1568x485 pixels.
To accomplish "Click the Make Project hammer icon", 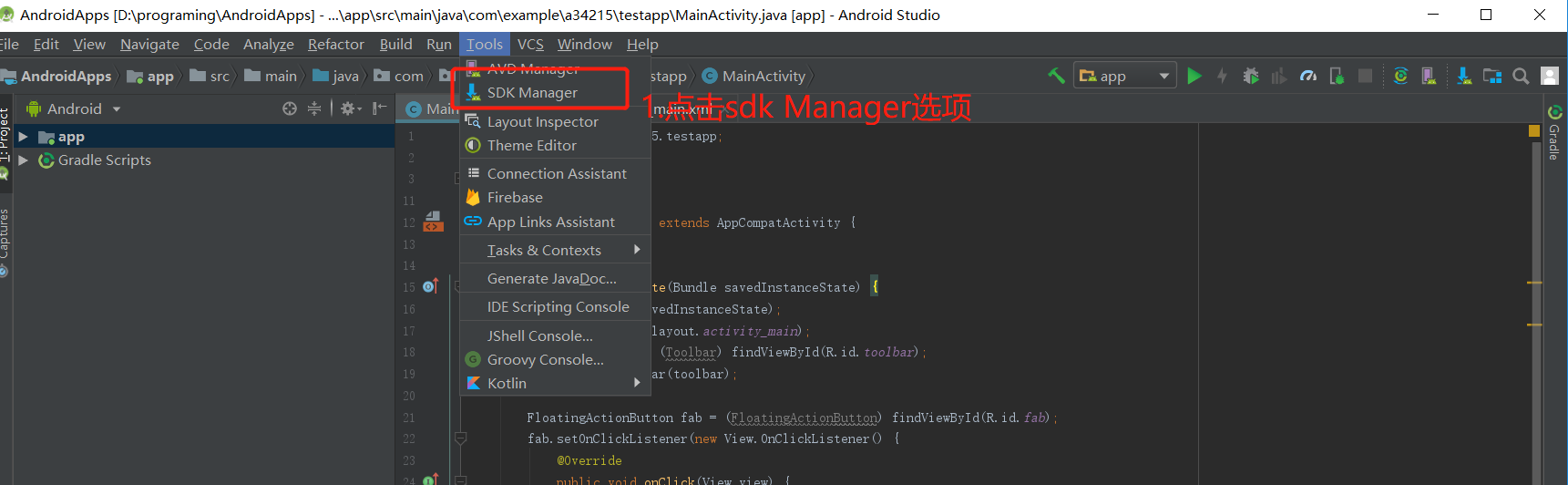I will (1057, 76).
